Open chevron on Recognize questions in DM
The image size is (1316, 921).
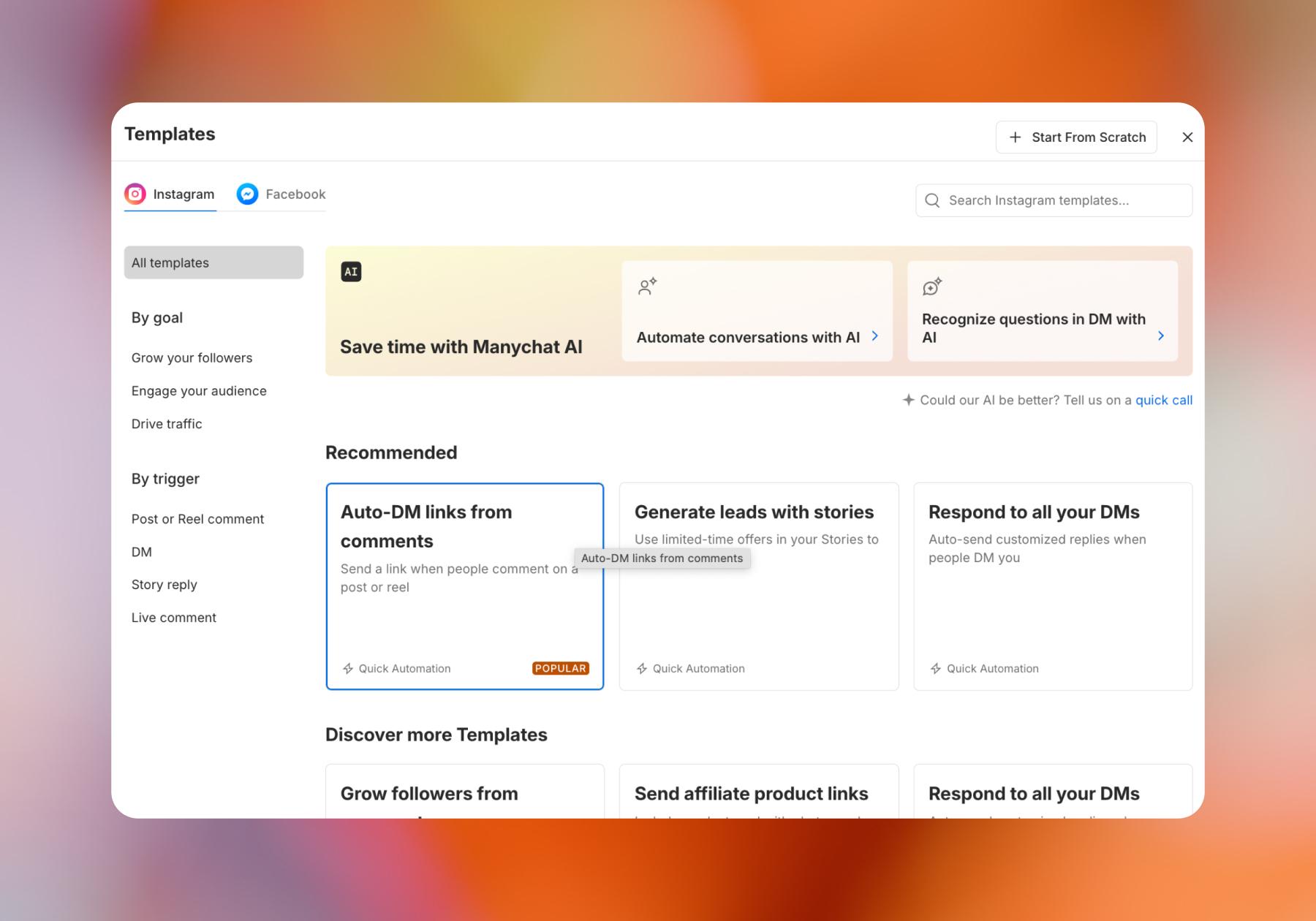point(1161,336)
